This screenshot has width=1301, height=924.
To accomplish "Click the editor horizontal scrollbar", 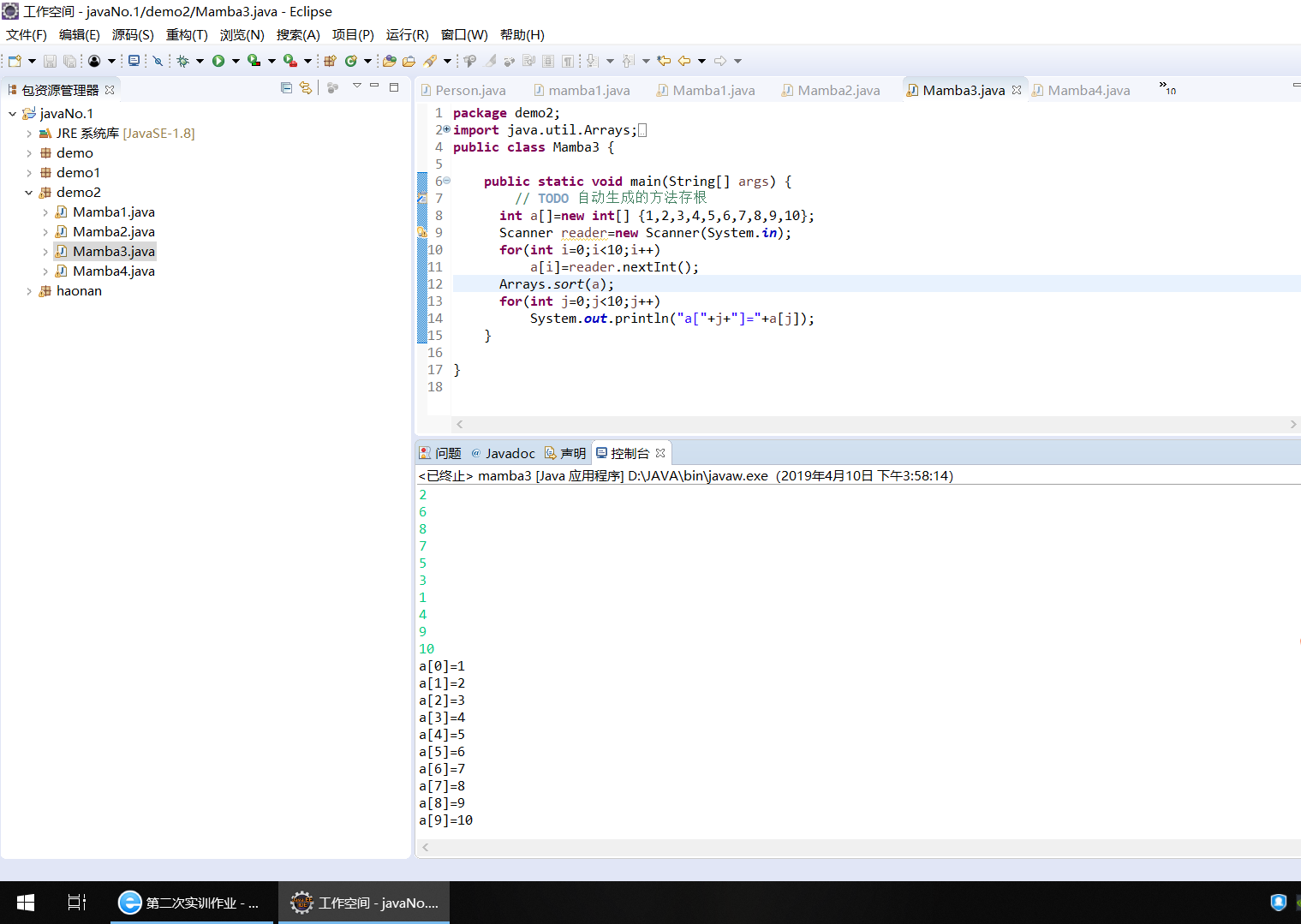I will [877, 424].
